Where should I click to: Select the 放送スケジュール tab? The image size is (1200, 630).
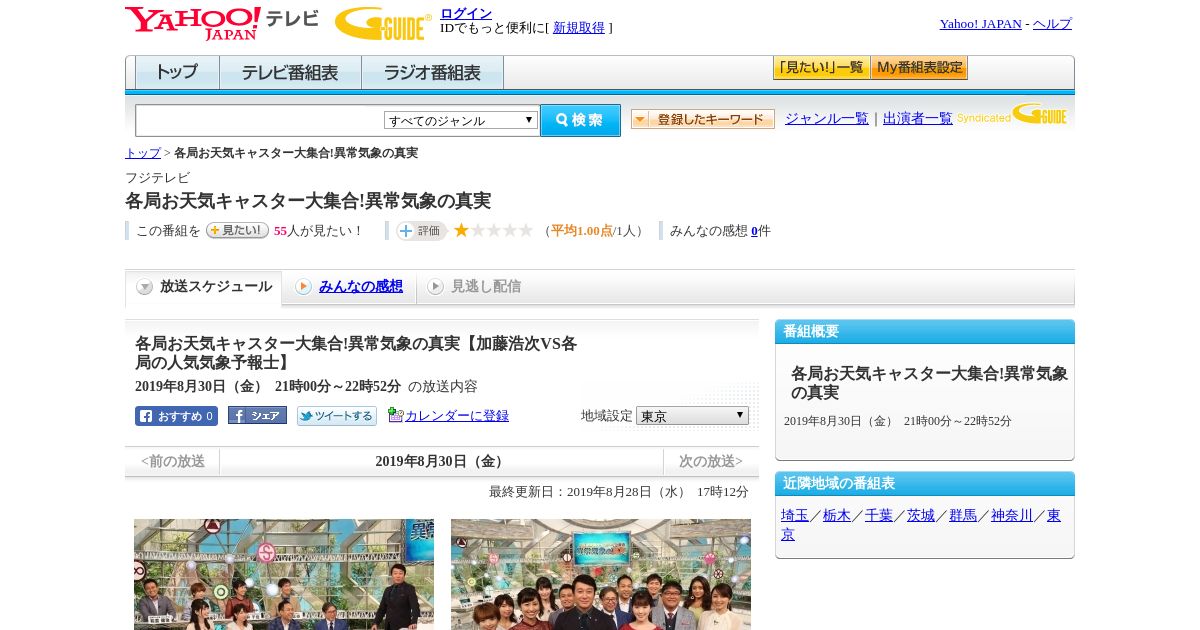tap(204, 287)
